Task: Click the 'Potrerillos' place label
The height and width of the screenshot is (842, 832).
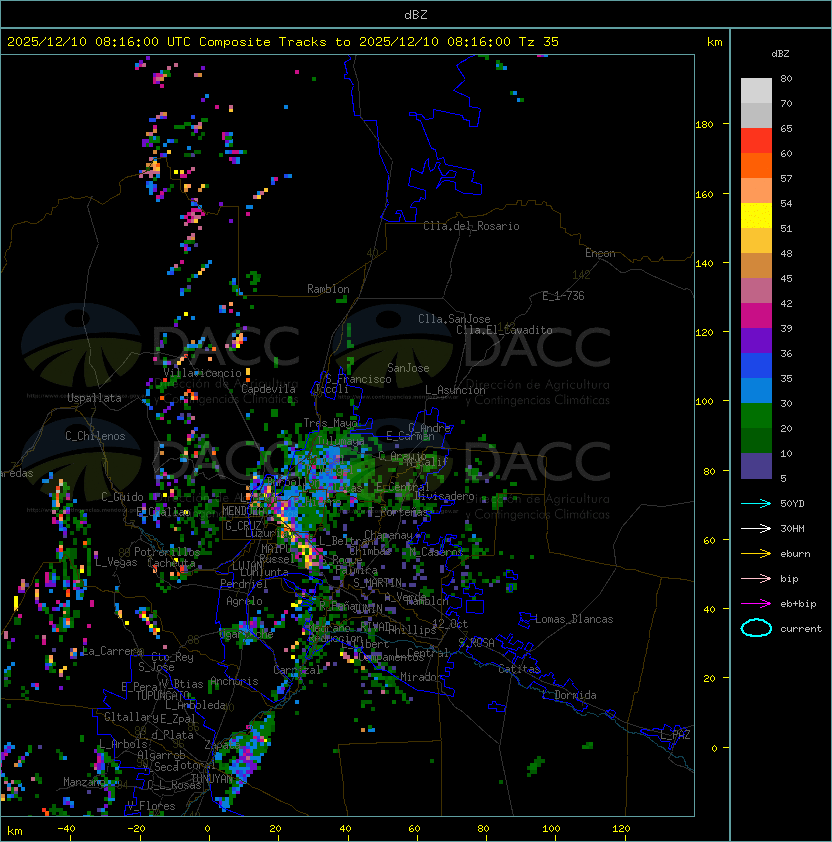Action: pyautogui.click(x=167, y=552)
